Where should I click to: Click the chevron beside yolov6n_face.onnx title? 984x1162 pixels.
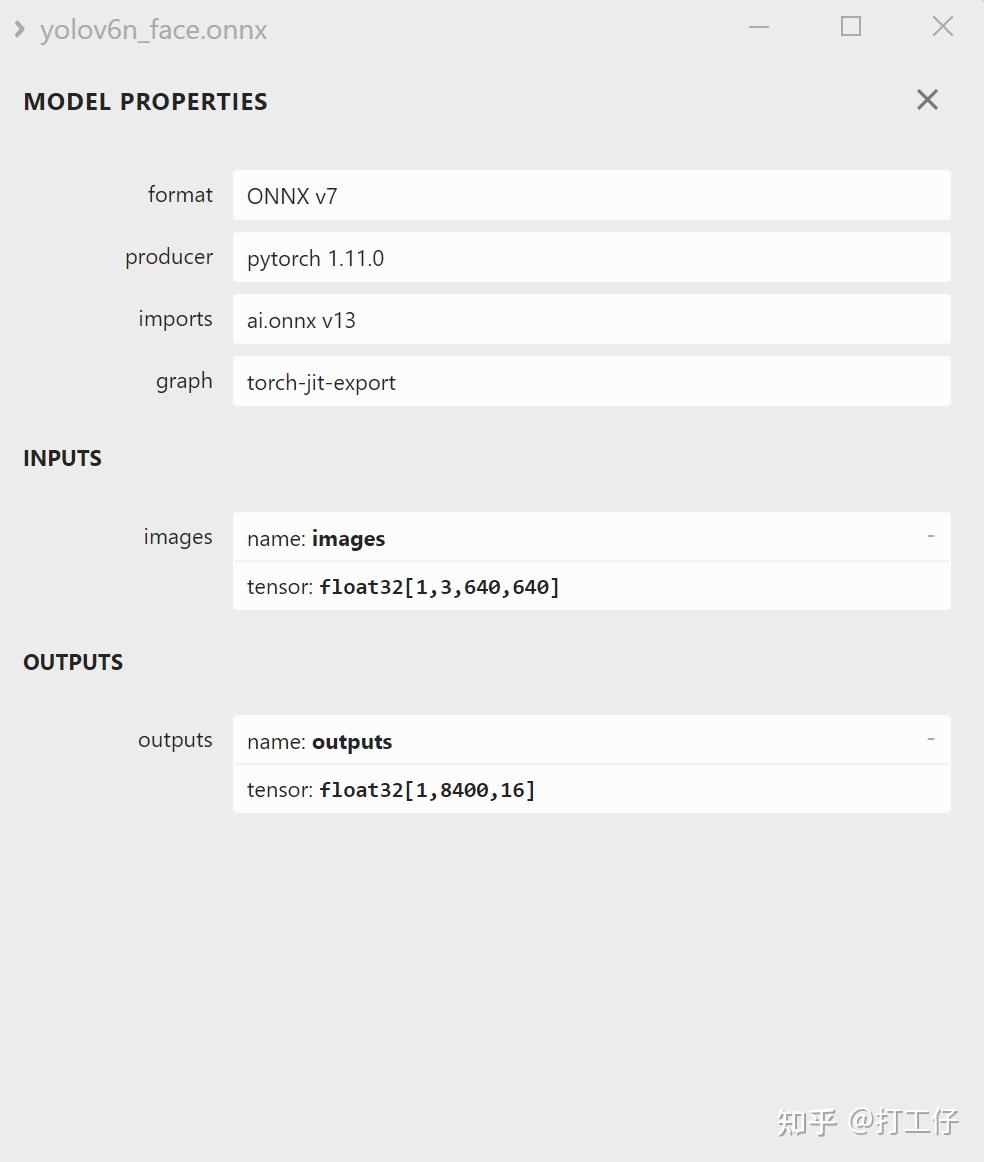pos(19,29)
